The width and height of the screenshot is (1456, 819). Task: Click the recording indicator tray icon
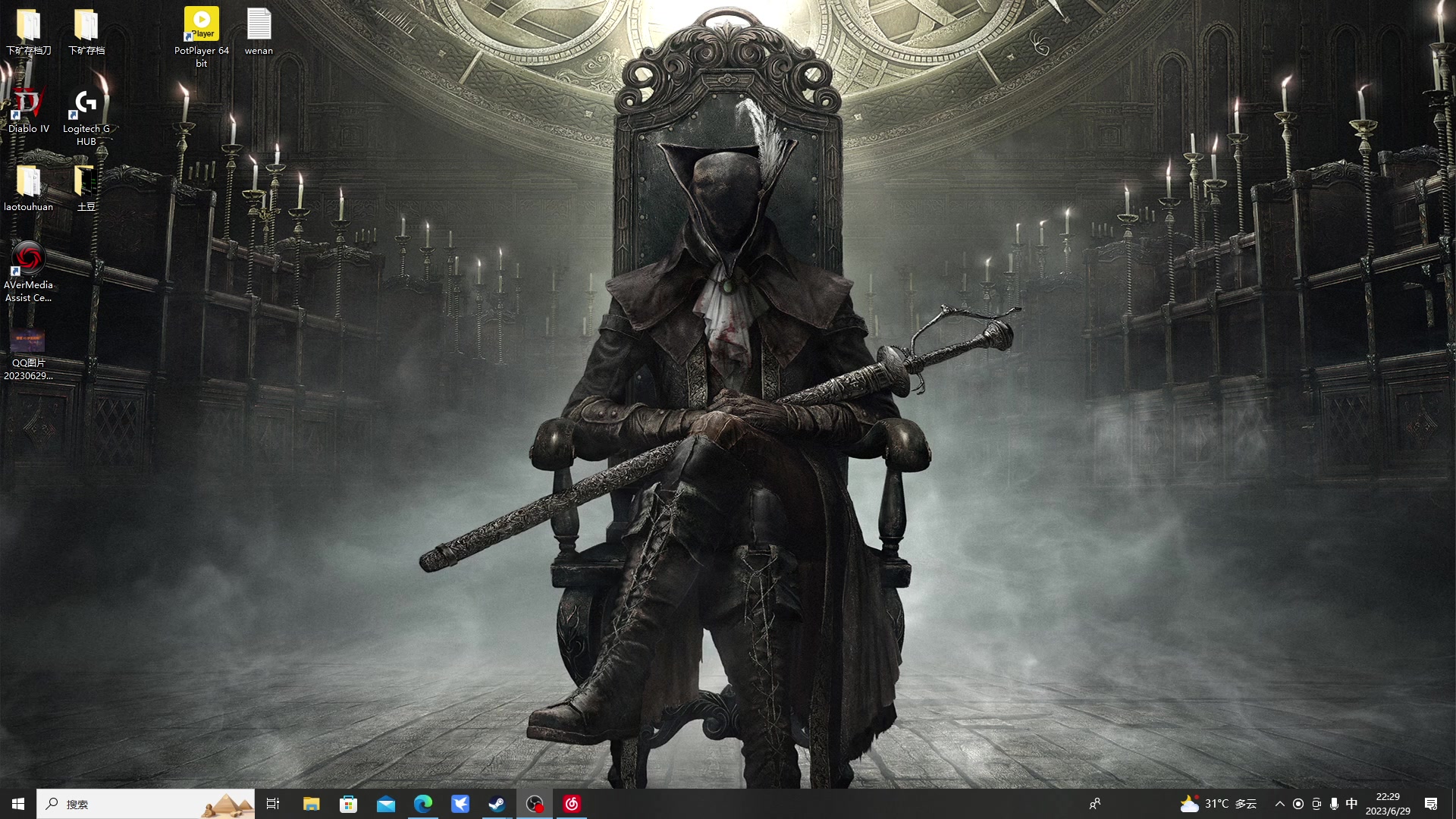click(x=1298, y=804)
